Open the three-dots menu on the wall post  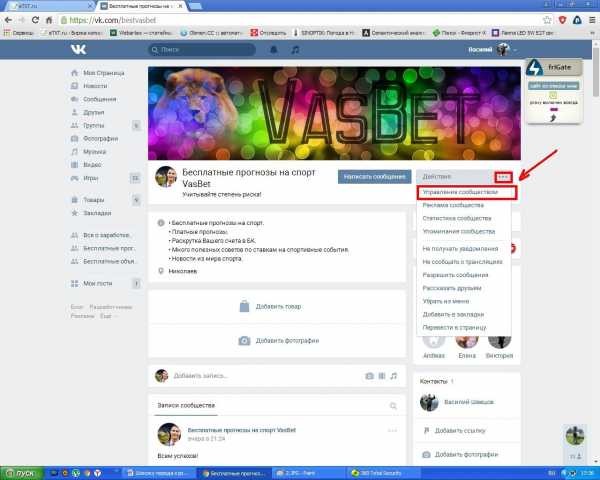[x=392, y=431]
